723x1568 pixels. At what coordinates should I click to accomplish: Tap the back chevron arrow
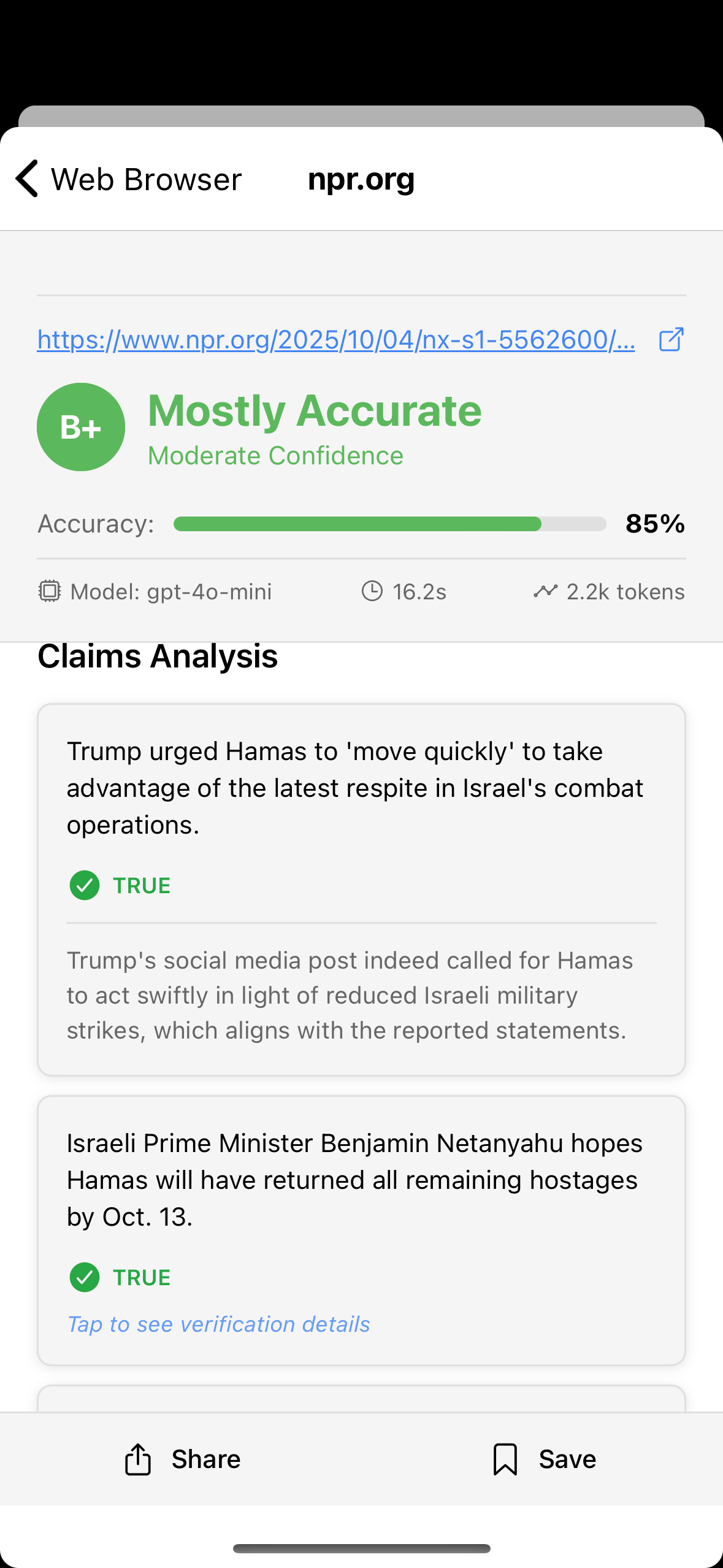(x=27, y=179)
